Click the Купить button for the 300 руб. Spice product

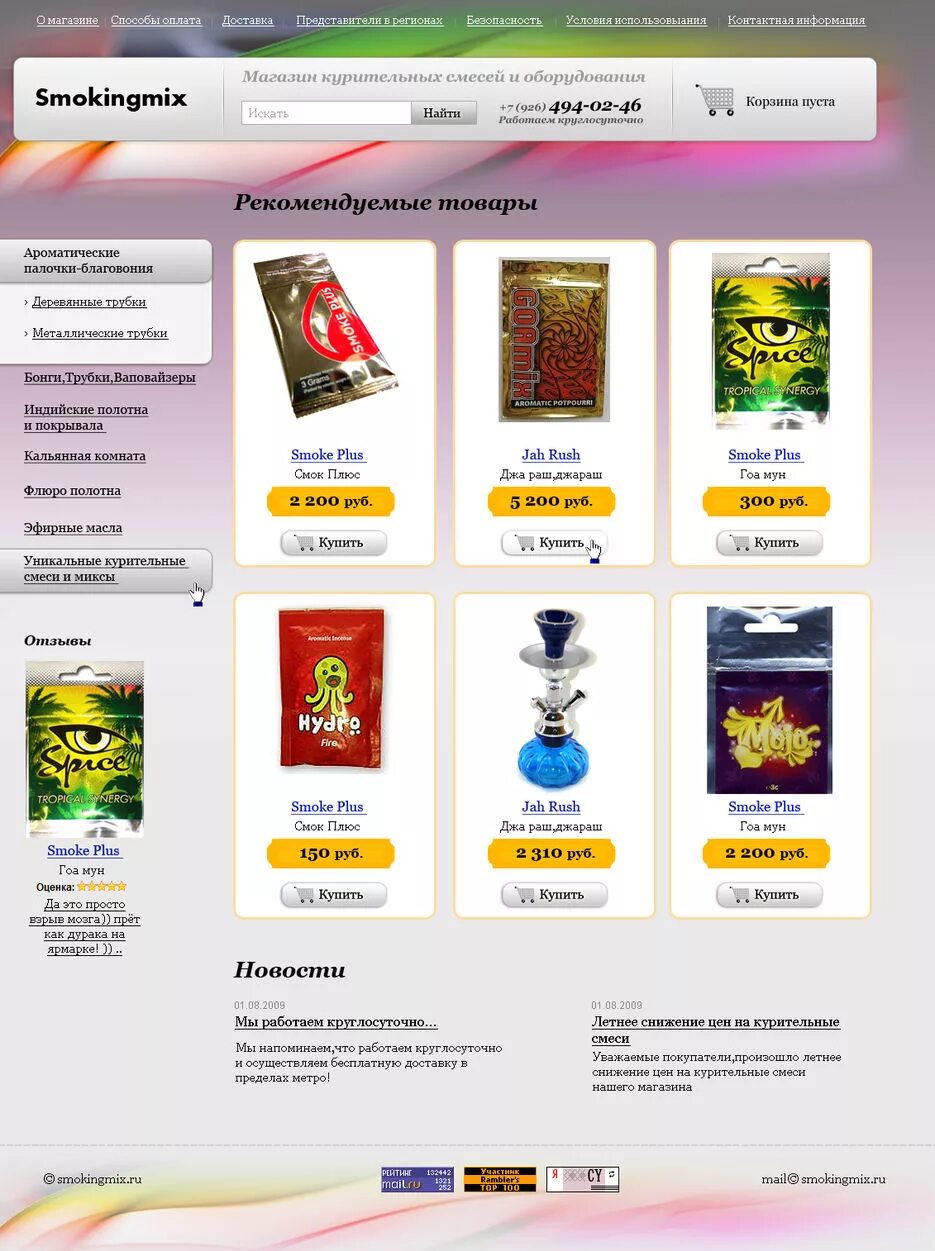[770, 543]
